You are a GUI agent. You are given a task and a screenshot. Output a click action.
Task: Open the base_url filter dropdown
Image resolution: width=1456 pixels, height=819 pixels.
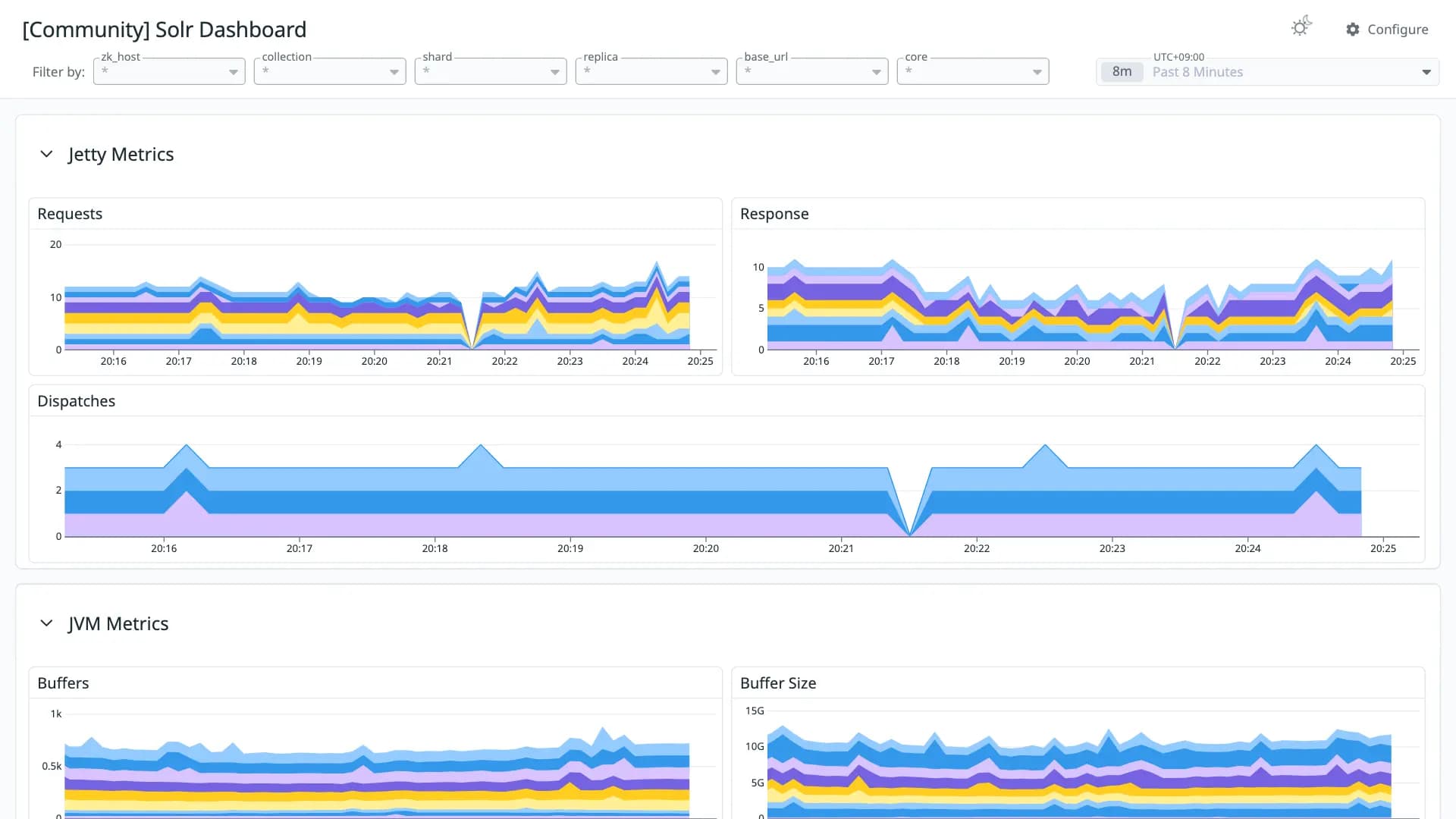(x=812, y=71)
